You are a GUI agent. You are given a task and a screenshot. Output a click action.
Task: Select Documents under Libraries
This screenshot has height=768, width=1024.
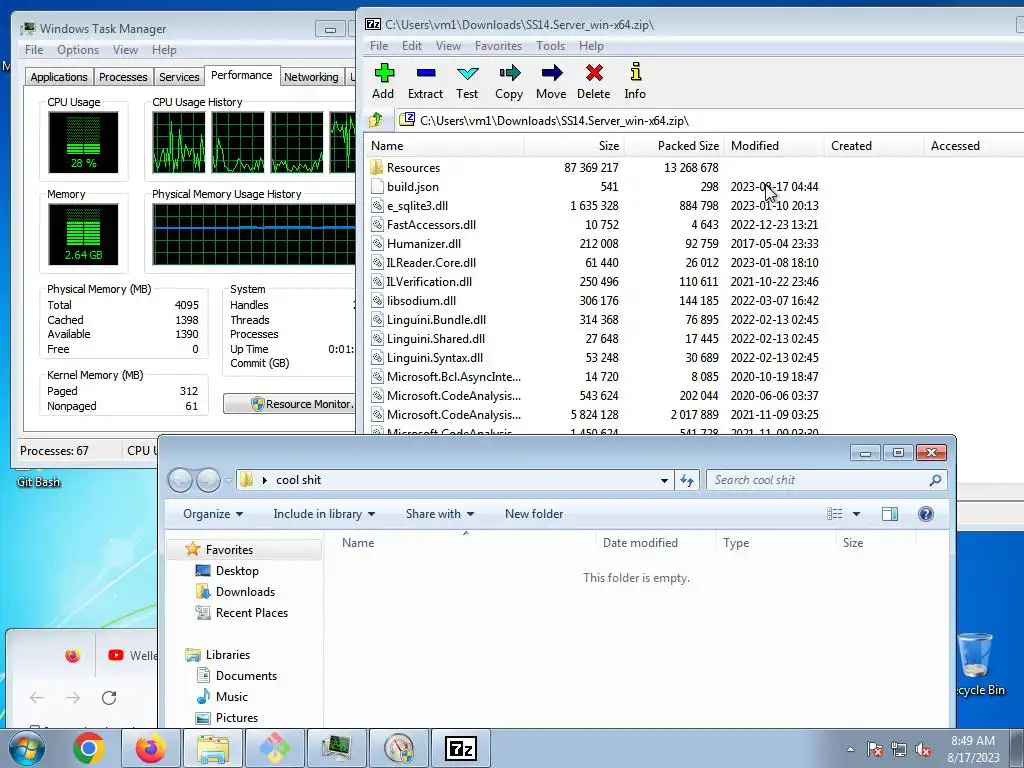[246, 676]
